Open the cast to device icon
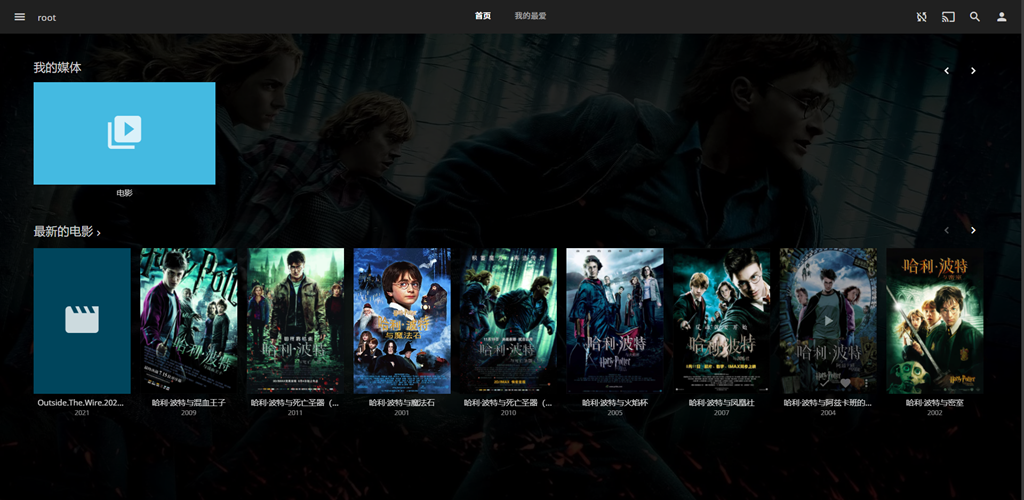The height and width of the screenshot is (500, 1024). pyautogui.click(x=948, y=17)
